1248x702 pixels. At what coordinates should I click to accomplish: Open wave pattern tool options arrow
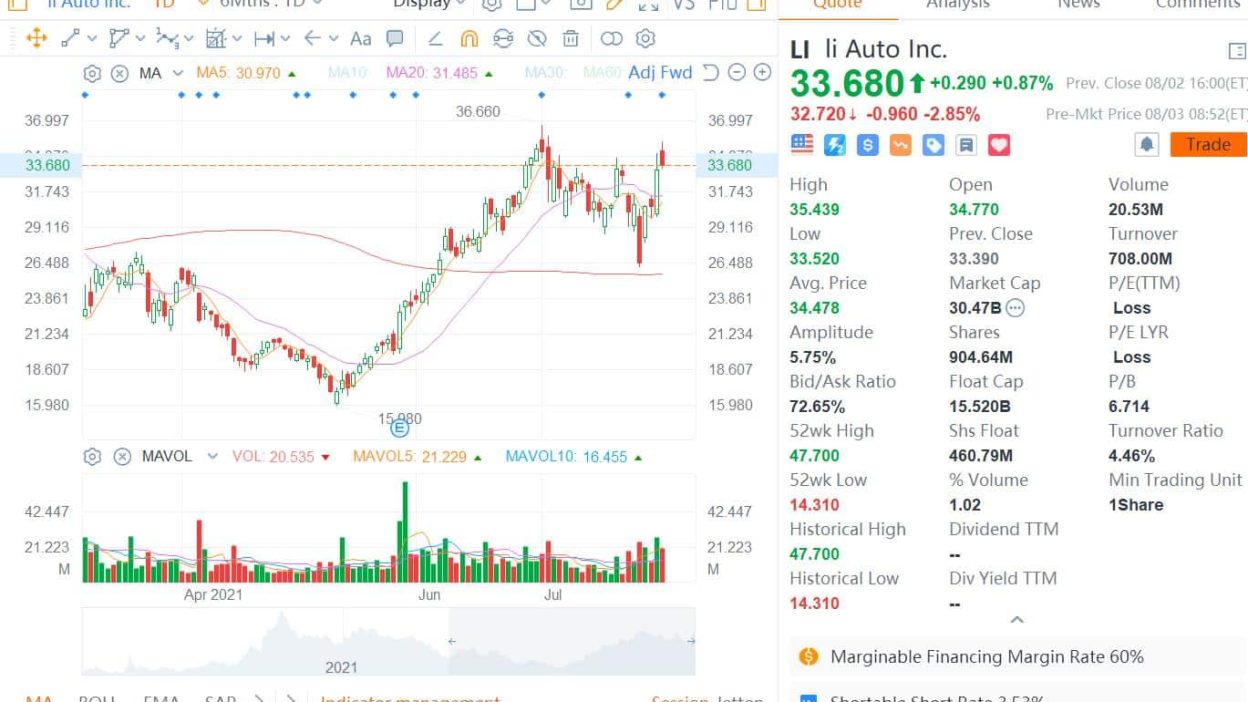(189, 39)
